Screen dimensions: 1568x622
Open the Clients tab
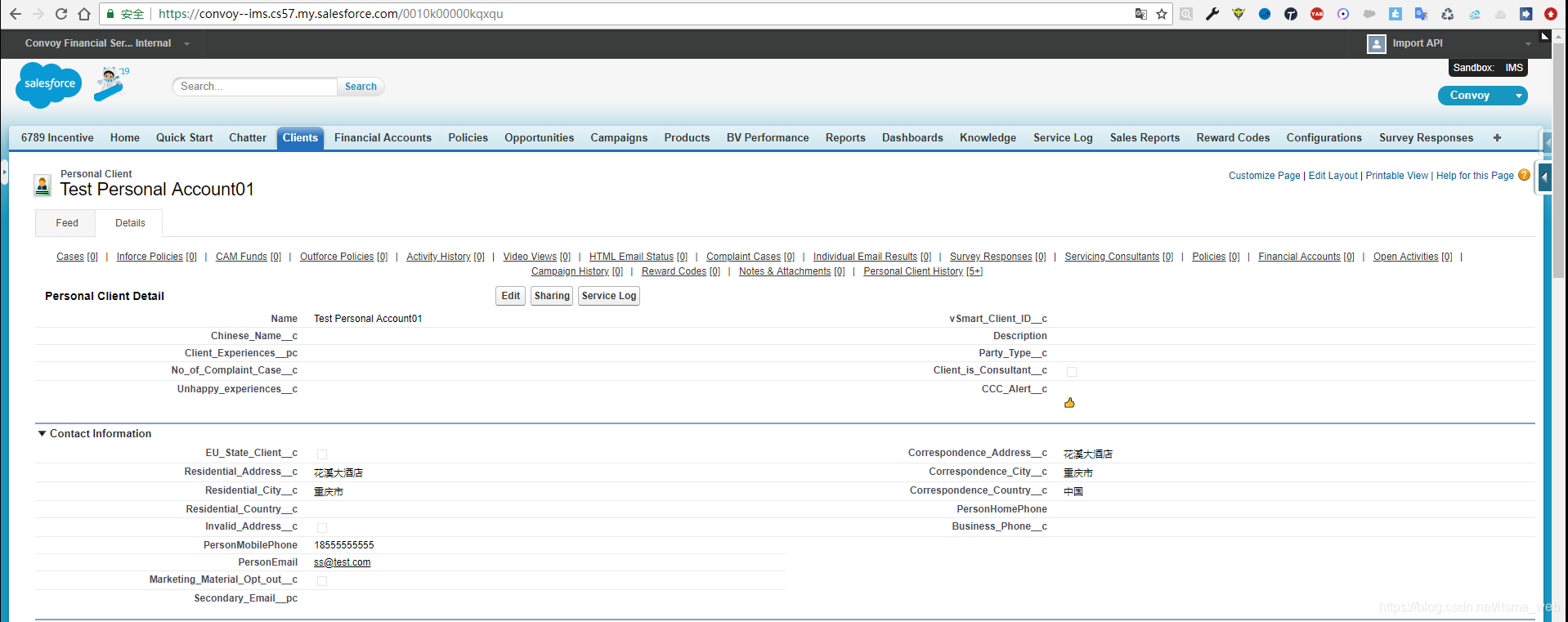[300, 137]
